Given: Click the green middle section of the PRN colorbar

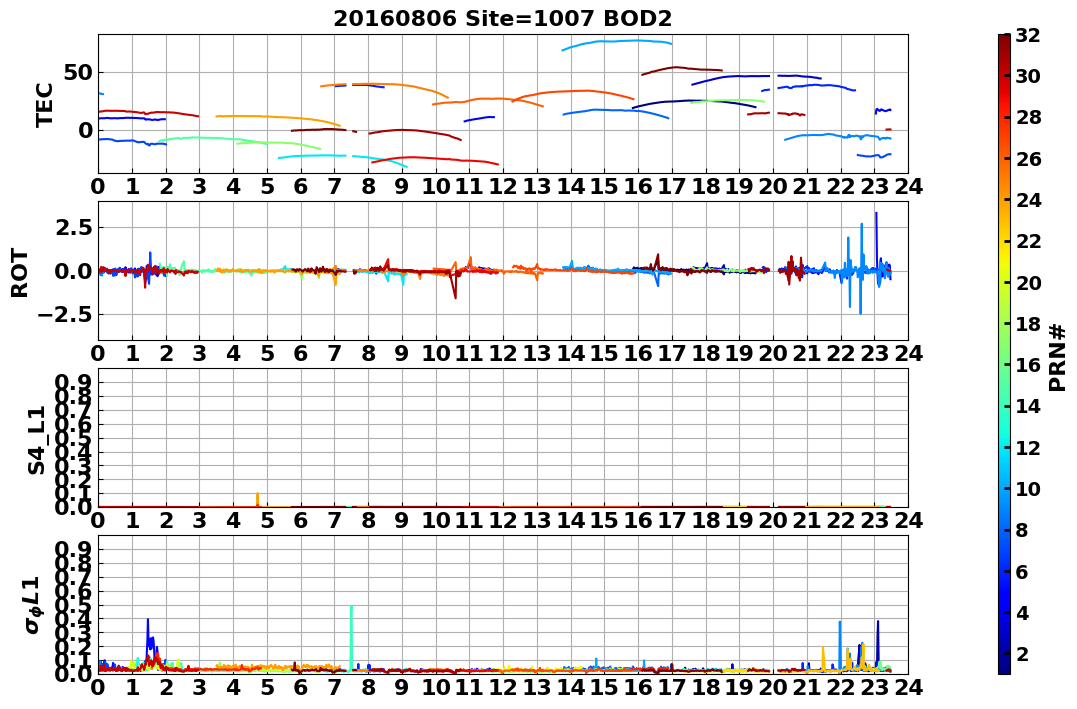Looking at the screenshot, I should [x=1004, y=354].
